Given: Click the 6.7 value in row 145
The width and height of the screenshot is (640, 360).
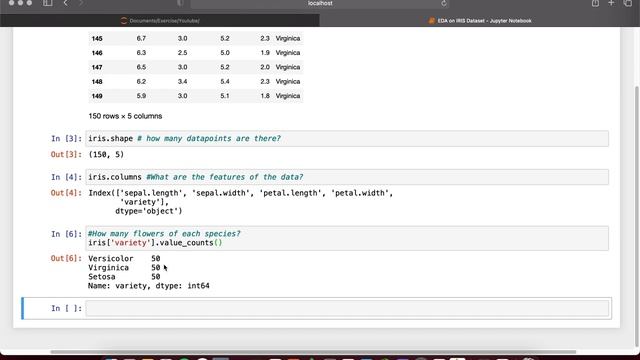Looking at the screenshot, I should coord(141,38).
